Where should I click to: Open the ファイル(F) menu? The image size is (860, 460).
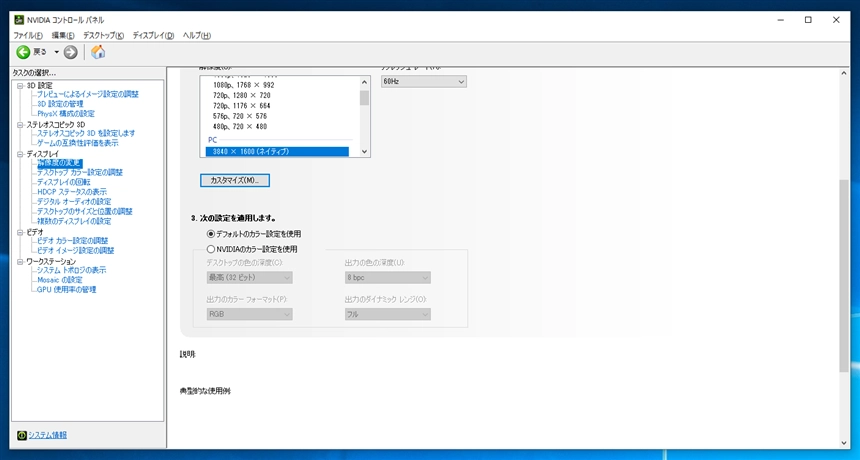click(x=27, y=36)
